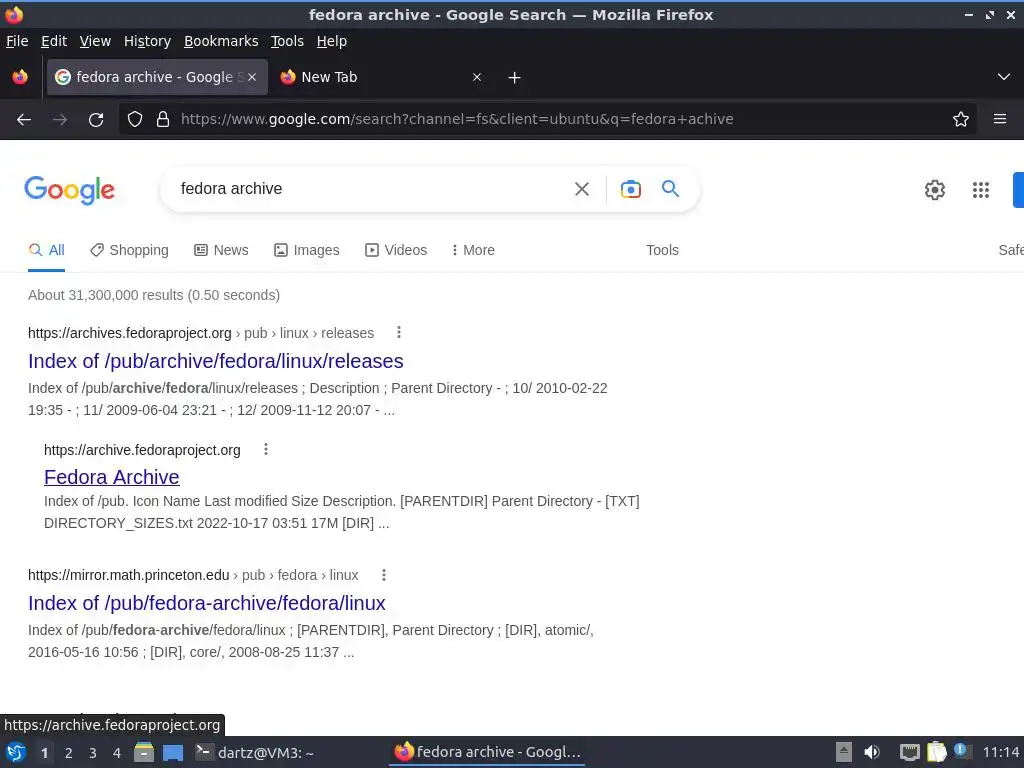Switch to workspace 4
Screen dimensions: 1024x768
(x=117, y=753)
